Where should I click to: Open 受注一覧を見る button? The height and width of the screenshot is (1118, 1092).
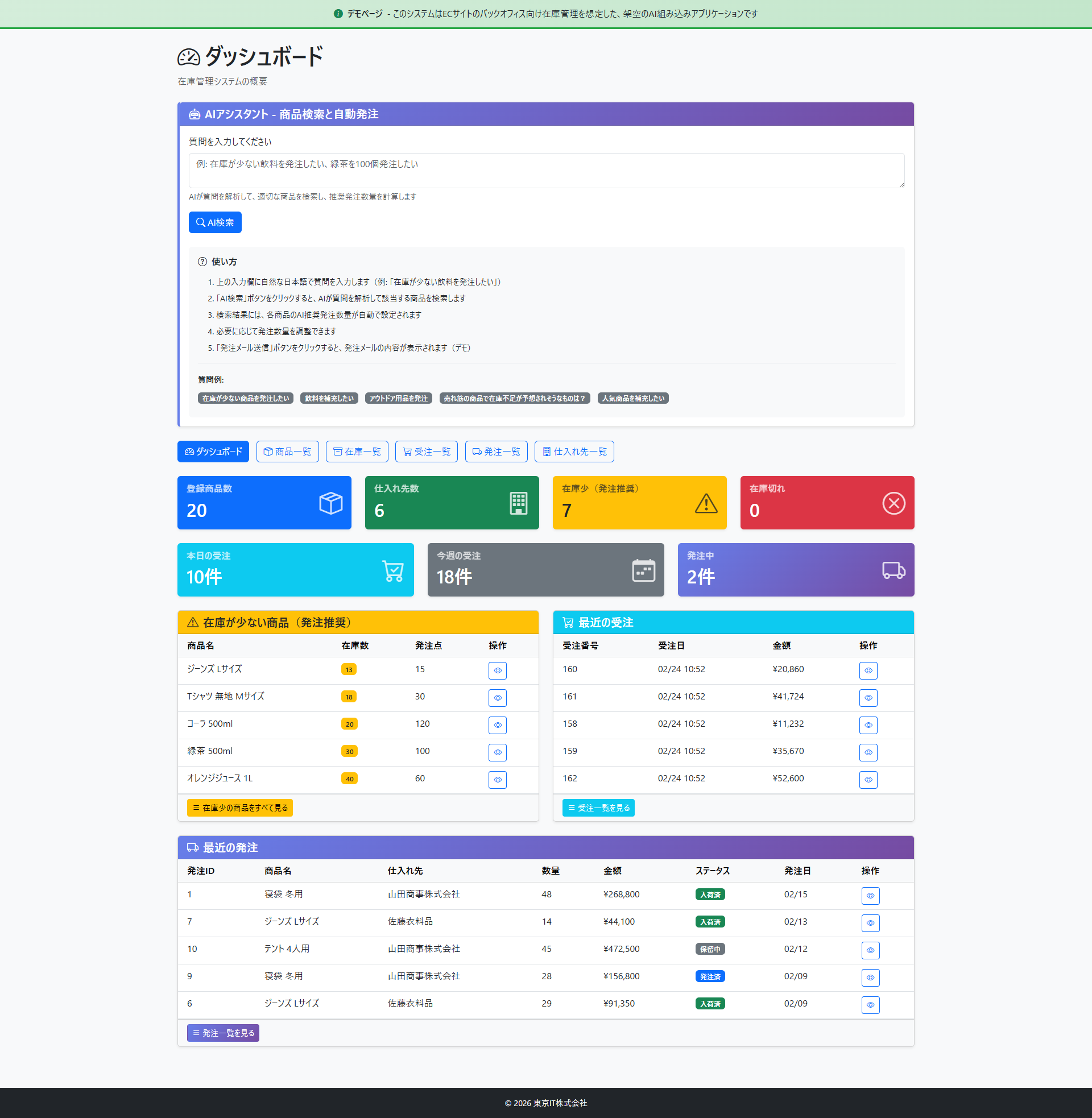(598, 808)
